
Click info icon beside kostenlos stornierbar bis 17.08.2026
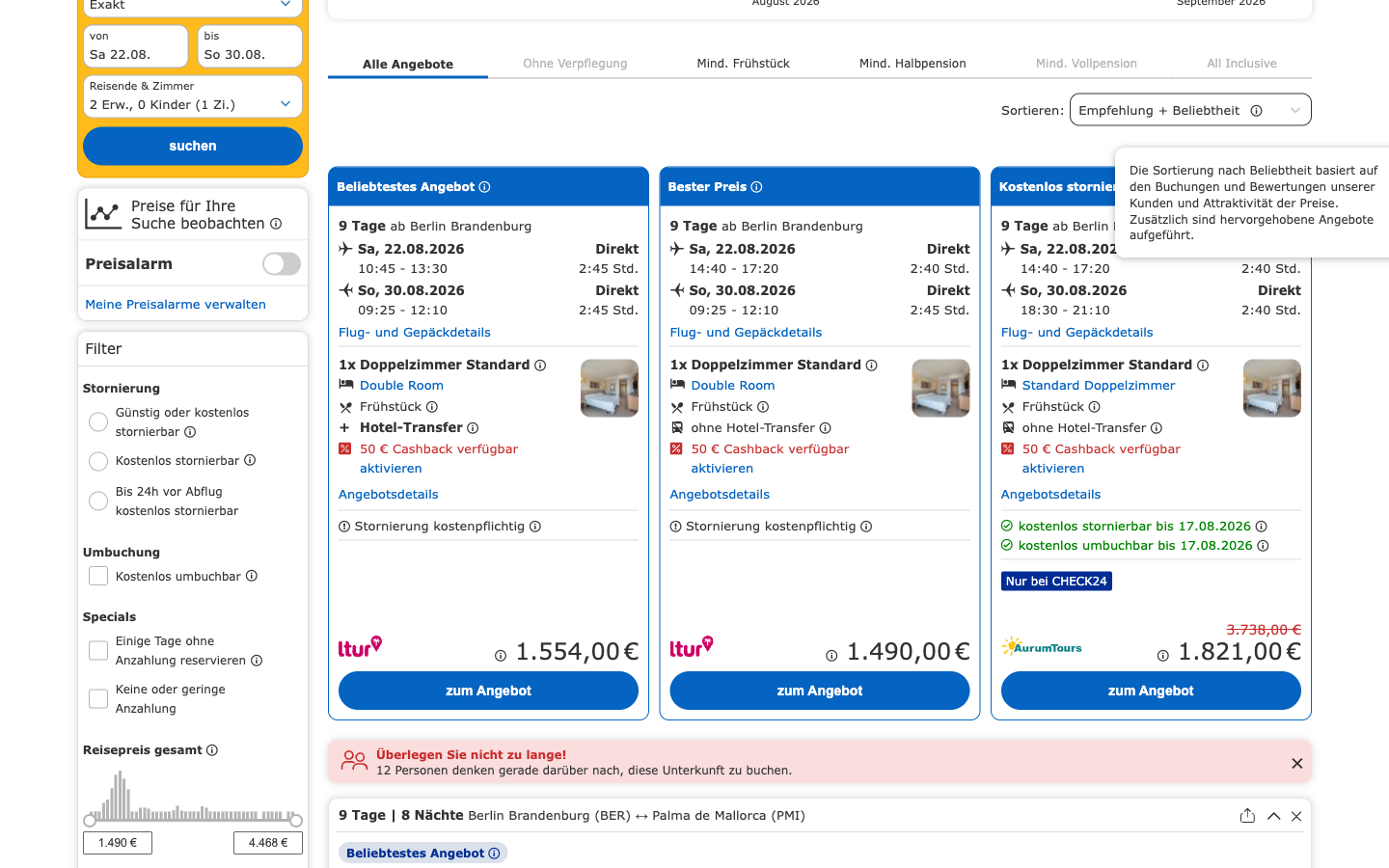pyautogui.click(x=1262, y=527)
